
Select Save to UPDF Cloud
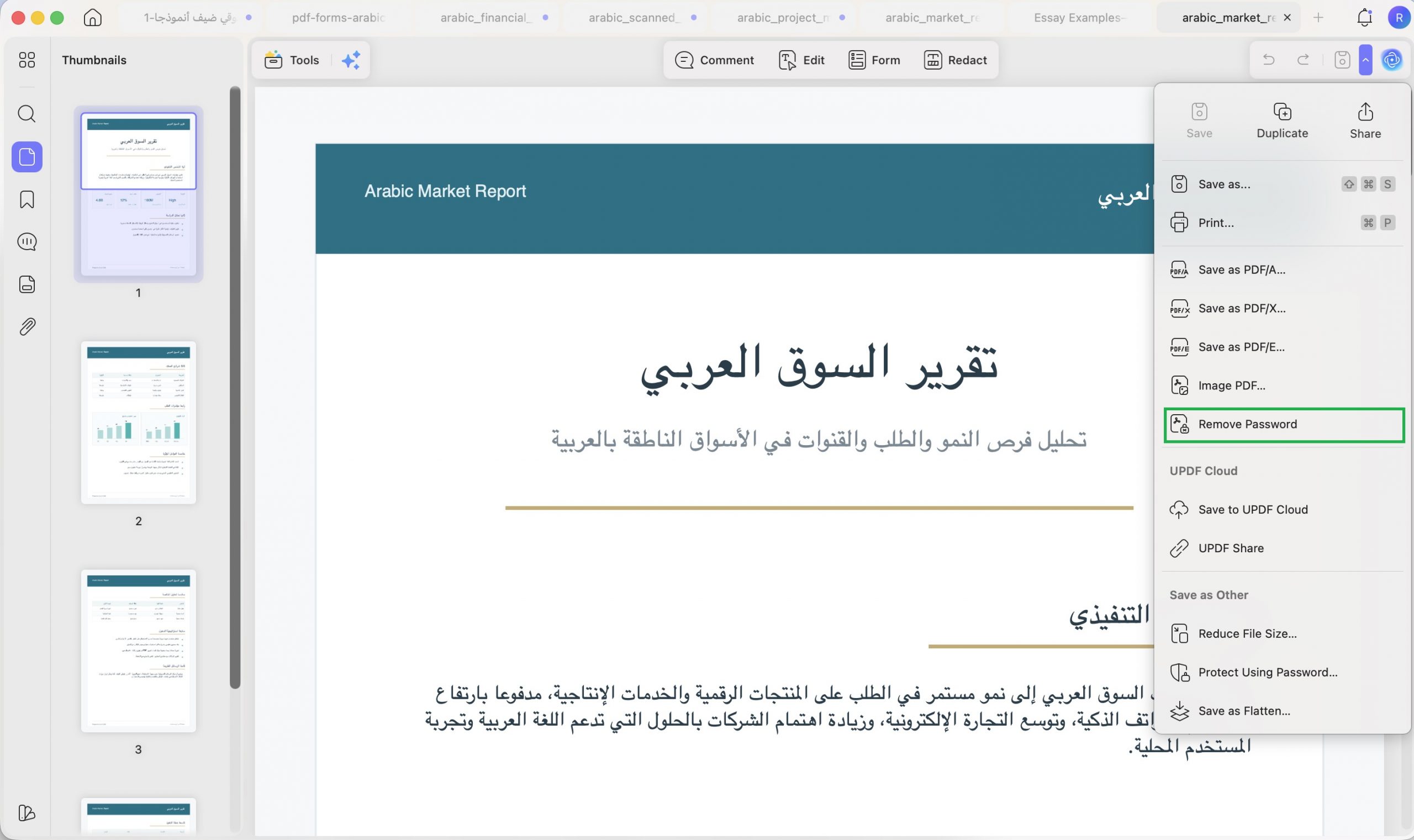coord(1282,509)
